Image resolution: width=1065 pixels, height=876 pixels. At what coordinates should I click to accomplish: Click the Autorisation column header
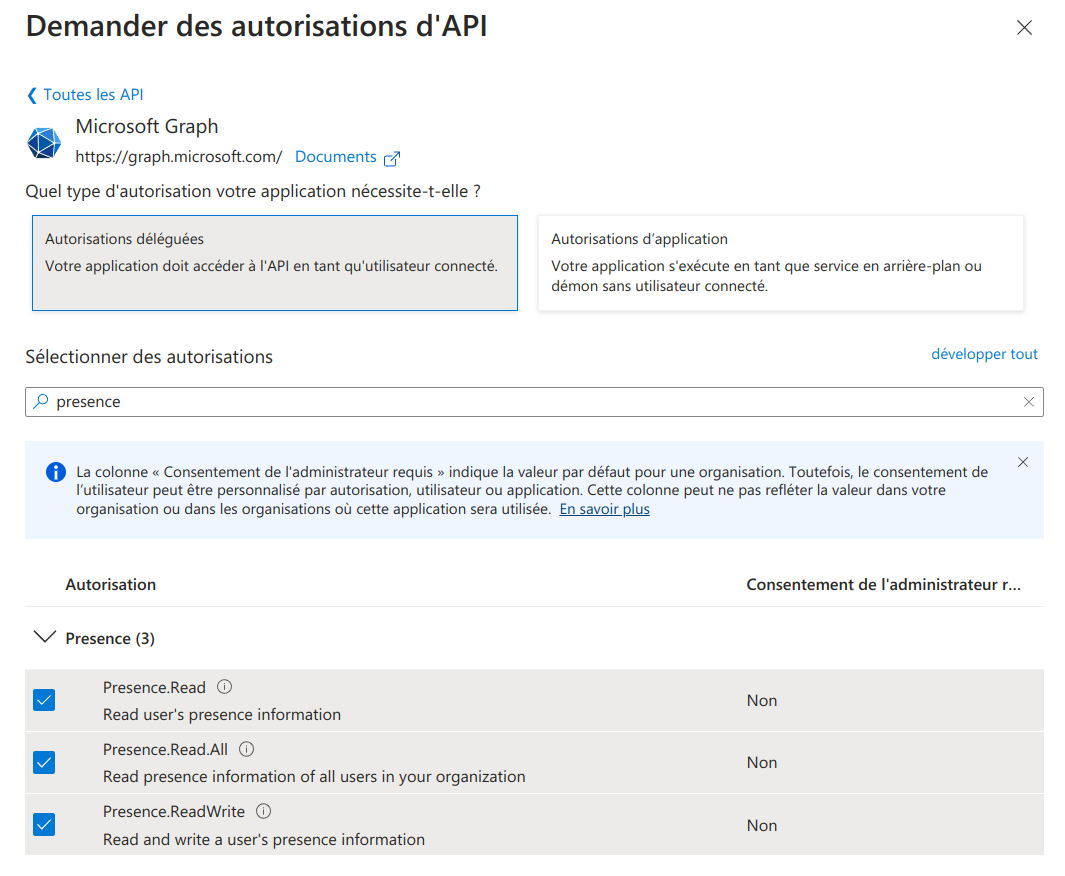[111, 585]
